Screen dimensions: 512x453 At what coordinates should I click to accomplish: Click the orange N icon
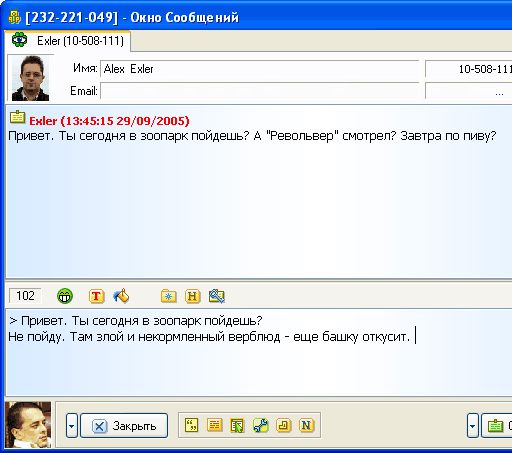click(x=306, y=425)
